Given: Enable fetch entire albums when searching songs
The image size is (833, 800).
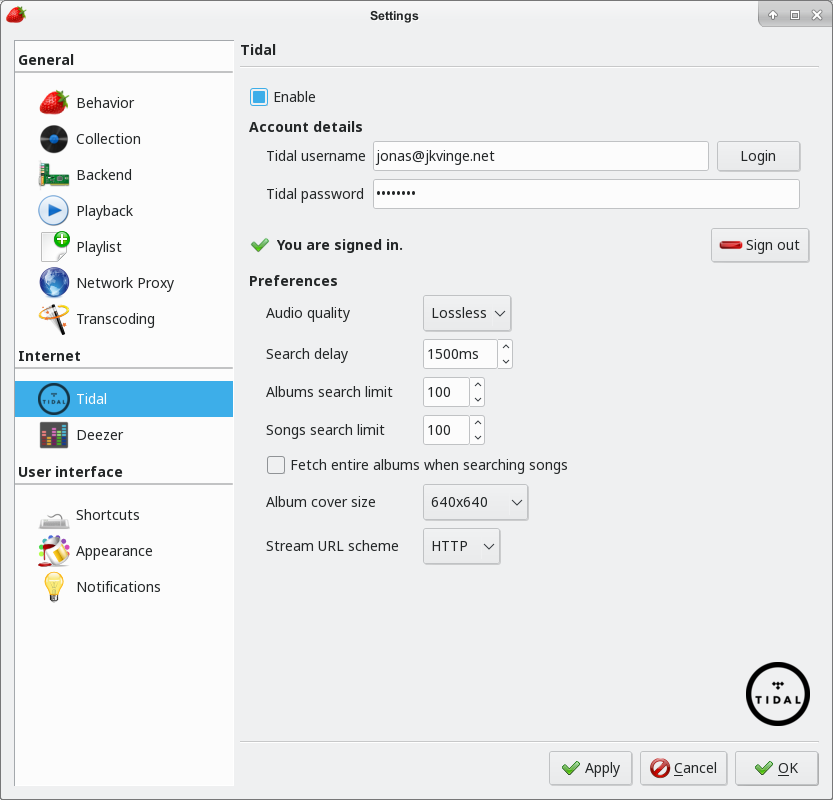Looking at the screenshot, I should click(x=276, y=465).
